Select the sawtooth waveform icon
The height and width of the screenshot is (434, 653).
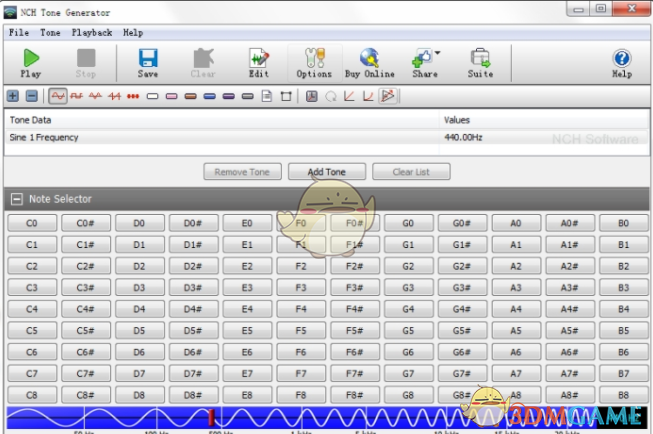114,96
